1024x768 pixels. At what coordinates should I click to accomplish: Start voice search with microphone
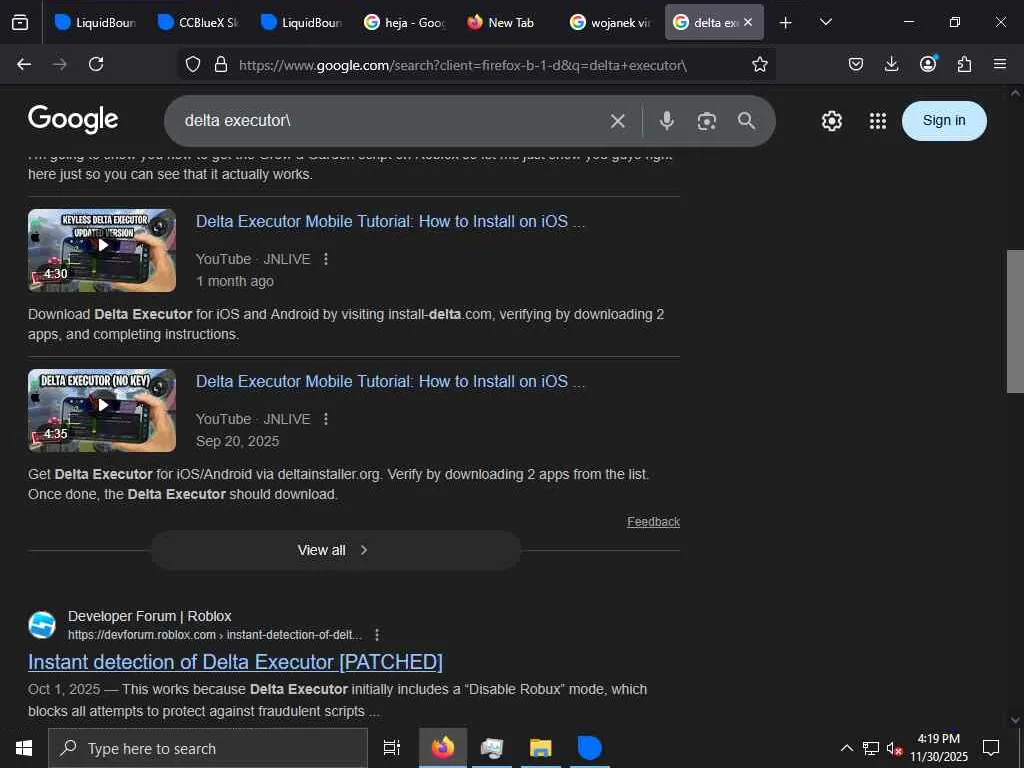pyautogui.click(x=667, y=121)
